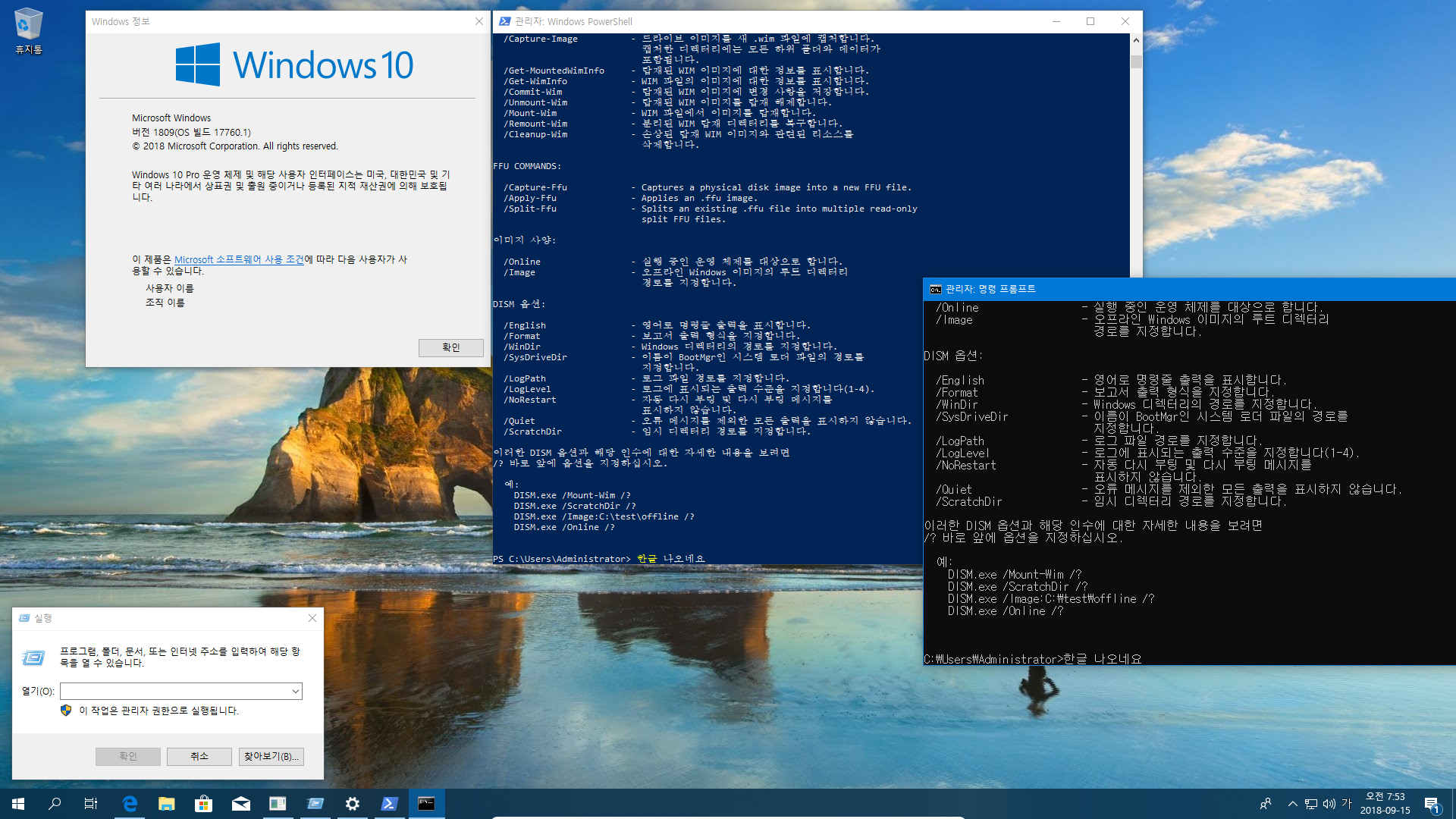Click the PowerShell prompt line PS C:\Users\Administrator>
The width and height of the screenshot is (1456, 819).
click(562, 559)
